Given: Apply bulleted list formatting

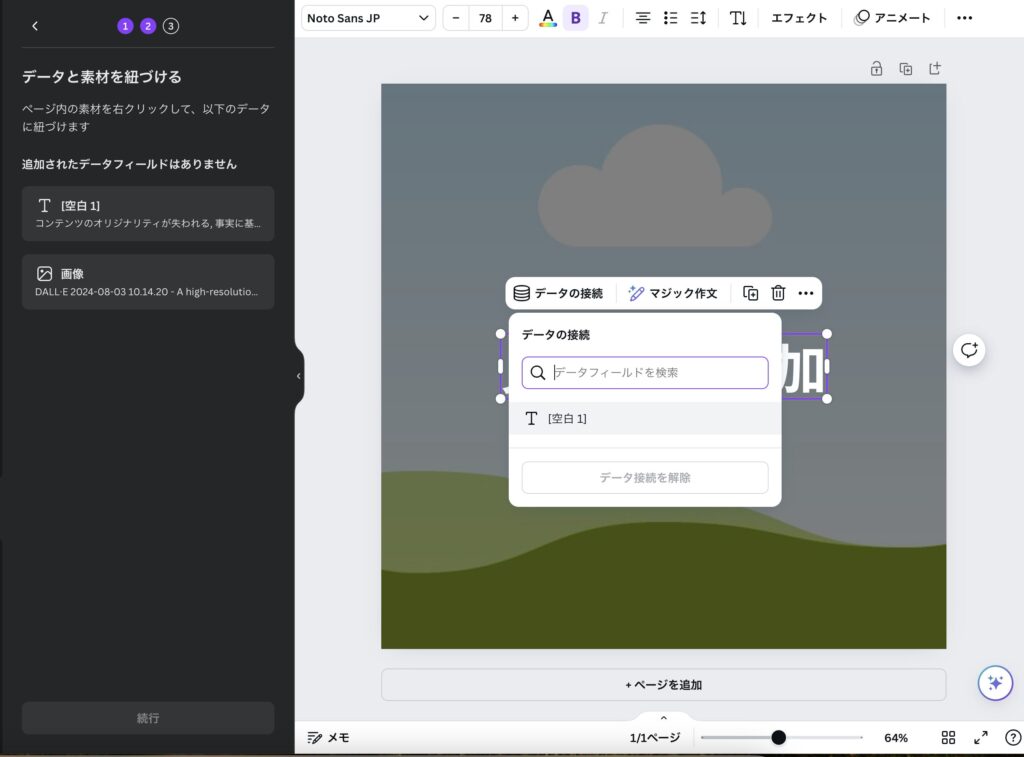Looking at the screenshot, I should coord(671,18).
